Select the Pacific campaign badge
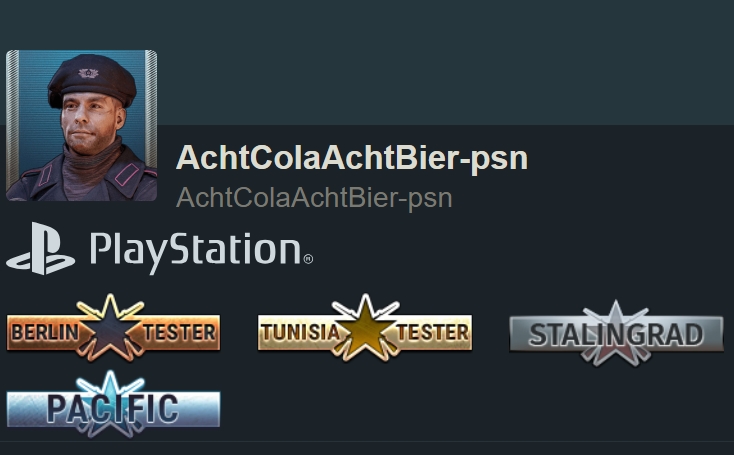Image resolution: width=734 pixels, height=455 pixels. (x=113, y=404)
